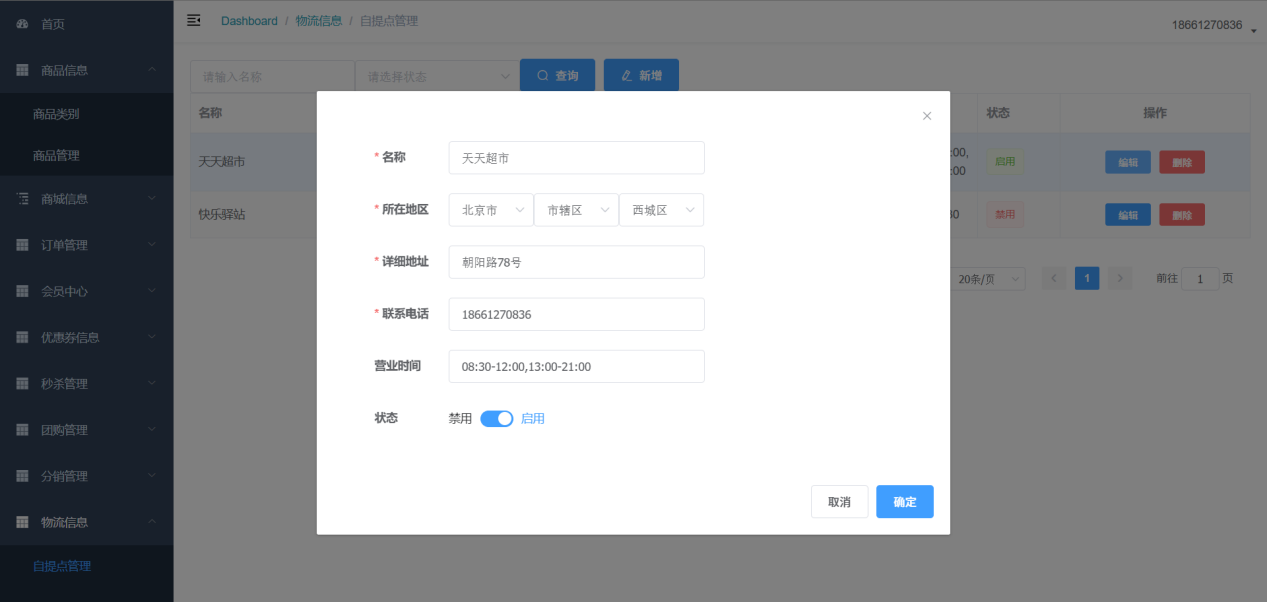This screenshot has height=602, width=1267.
Task: Click the 秒杀管理 sidebar icon
Action: point(22,384)
